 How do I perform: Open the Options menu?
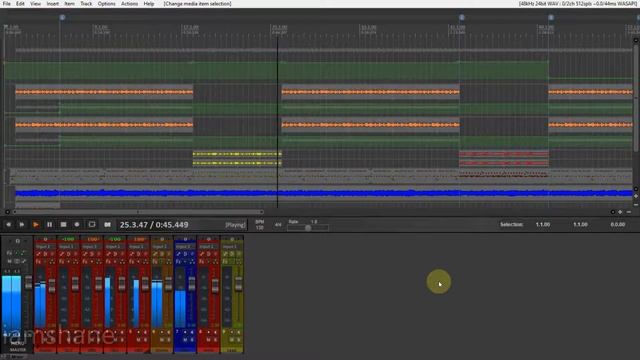coord(107,4)
